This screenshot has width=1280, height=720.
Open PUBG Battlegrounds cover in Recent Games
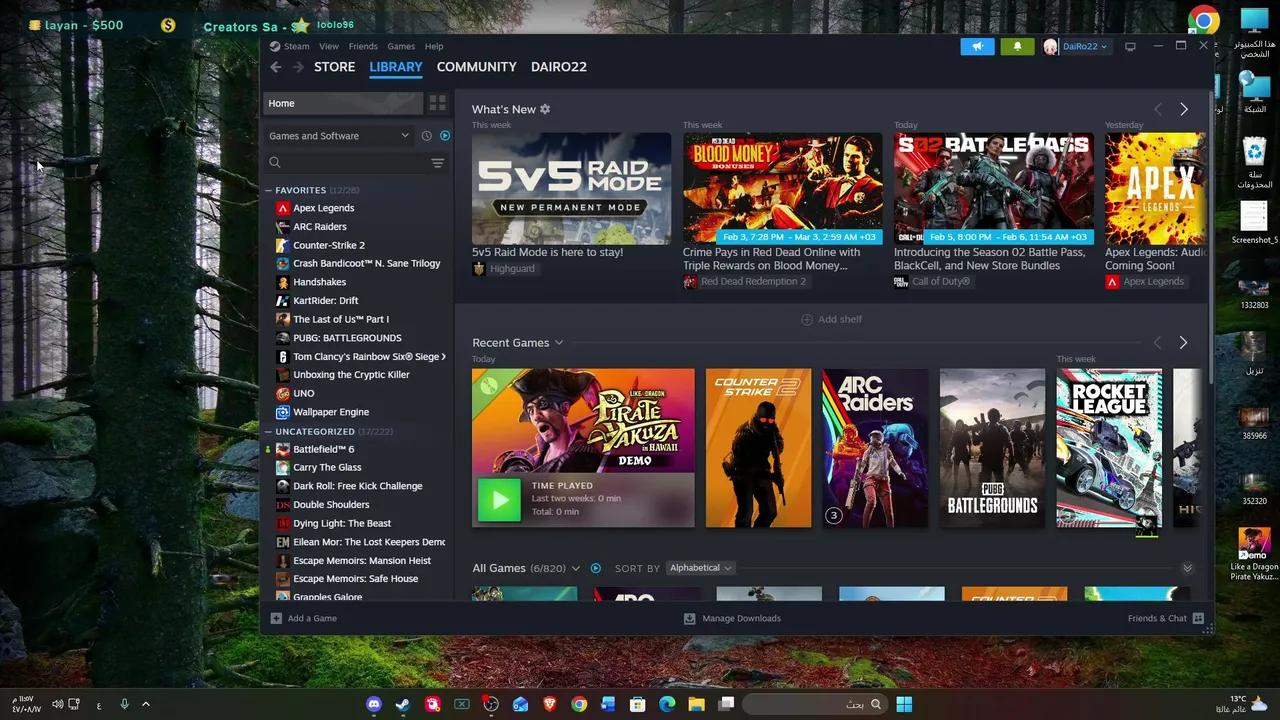click(992, 448)
